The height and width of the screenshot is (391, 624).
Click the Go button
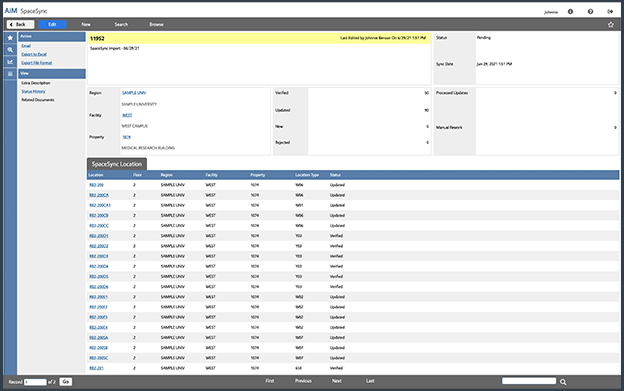[66, 382]
